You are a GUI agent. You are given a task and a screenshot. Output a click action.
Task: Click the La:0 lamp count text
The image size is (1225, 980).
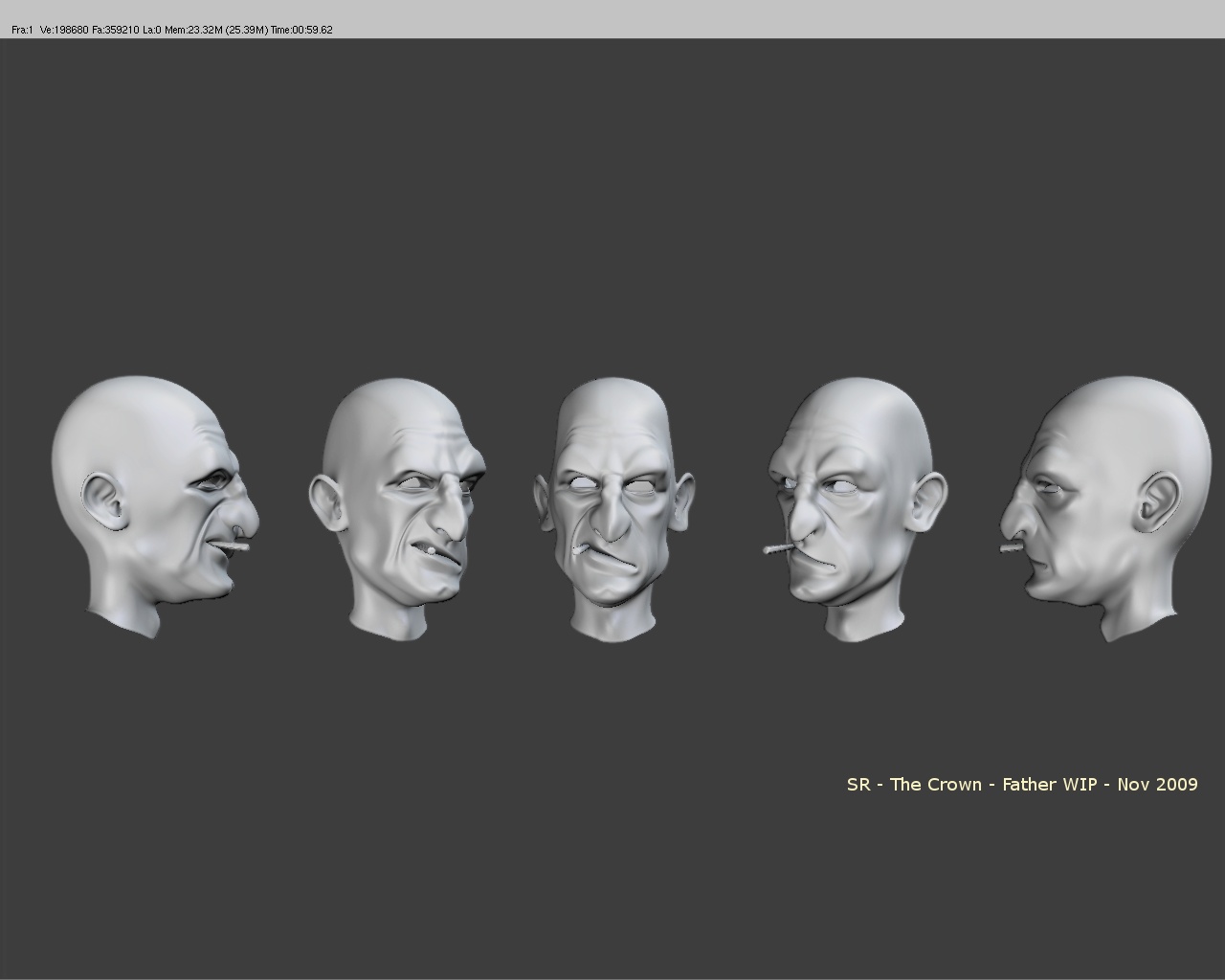pos(152,30)
